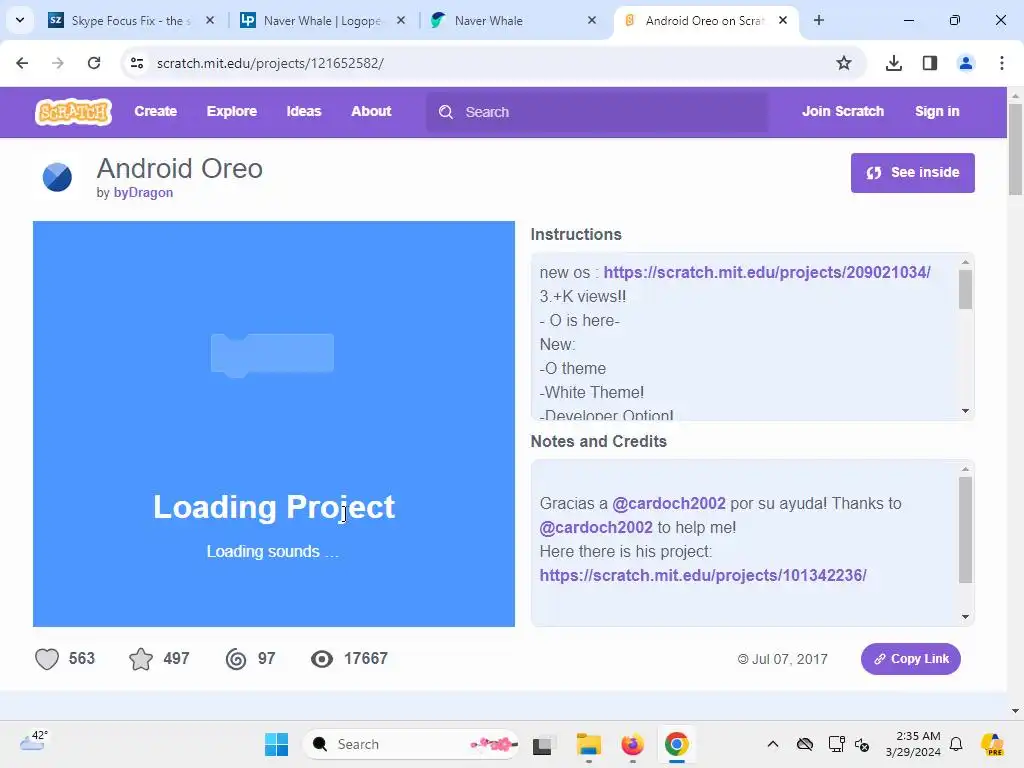
Task: Open the Windows Start menu
Action: pos(276,744)
